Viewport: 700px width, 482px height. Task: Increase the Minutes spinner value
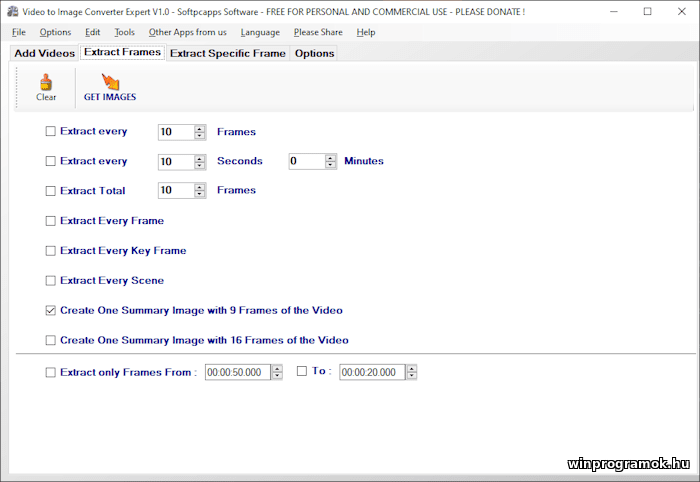click(x=331, y=157)
